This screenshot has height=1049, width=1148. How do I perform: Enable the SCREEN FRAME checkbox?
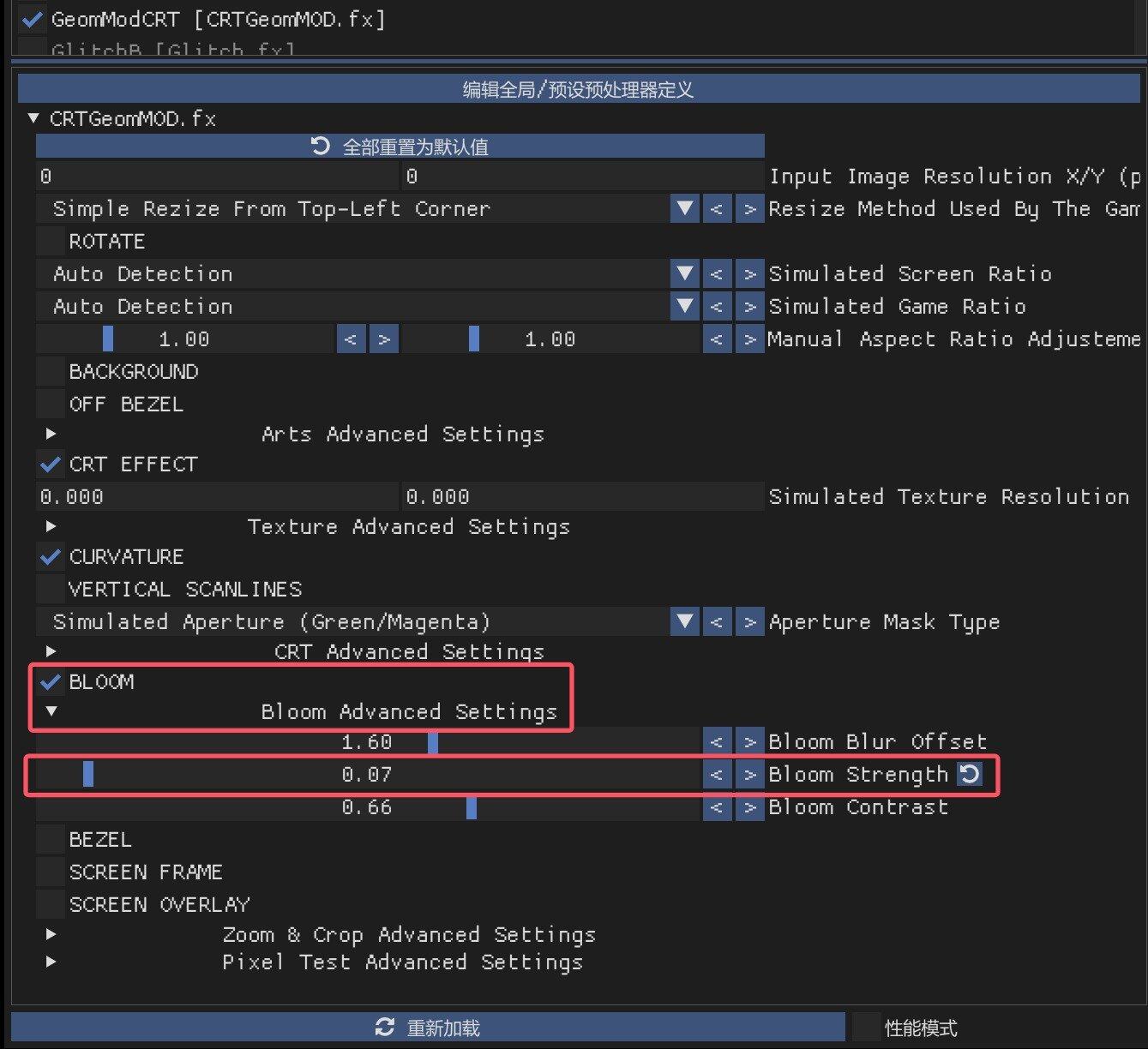tap(51, 872)
